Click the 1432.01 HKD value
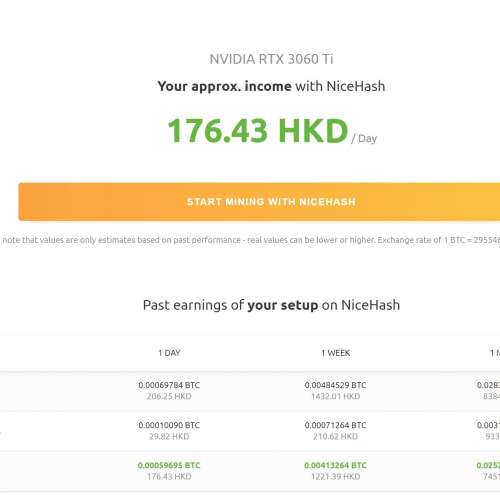The image size is (500, 500). pyautogui.click(x=336, y=396)
